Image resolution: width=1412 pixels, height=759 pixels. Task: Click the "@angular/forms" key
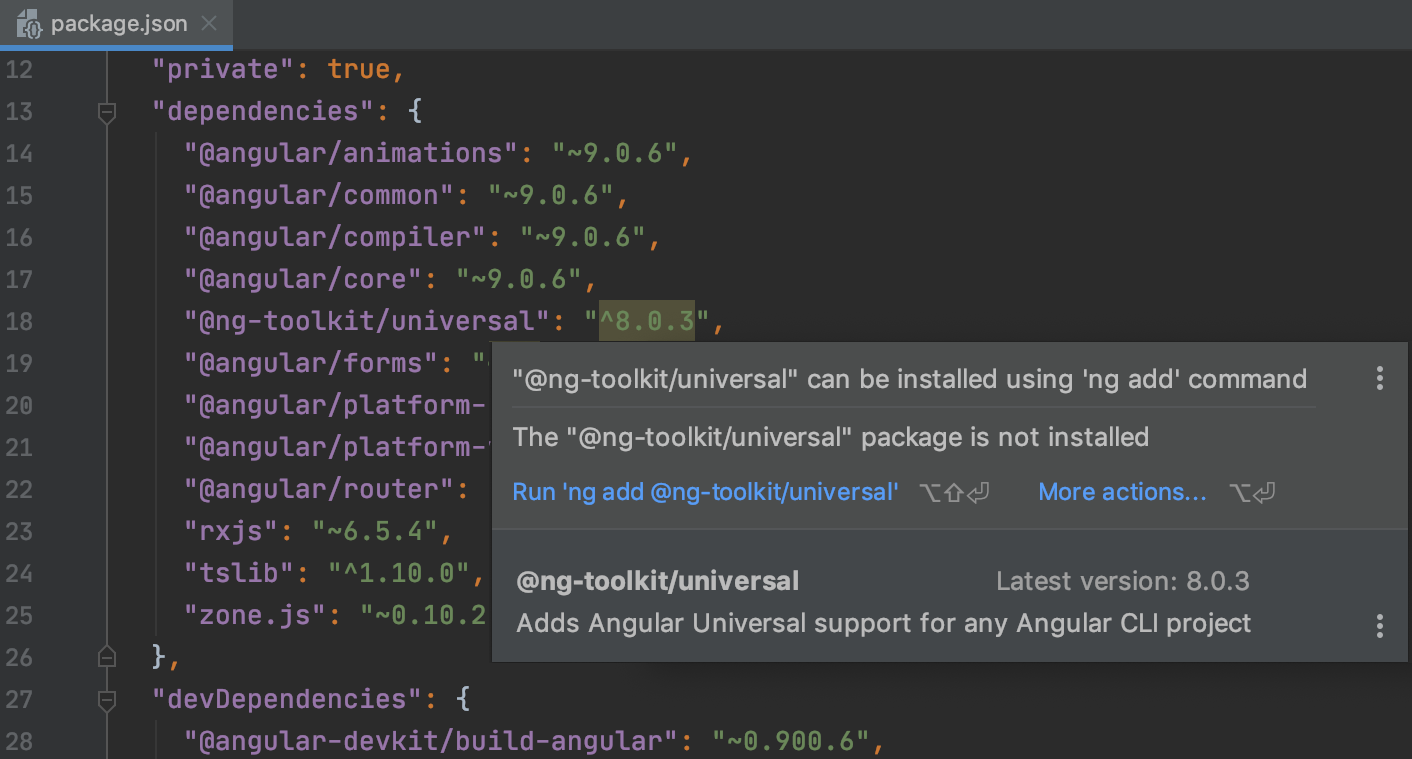[x=311, y=363]
